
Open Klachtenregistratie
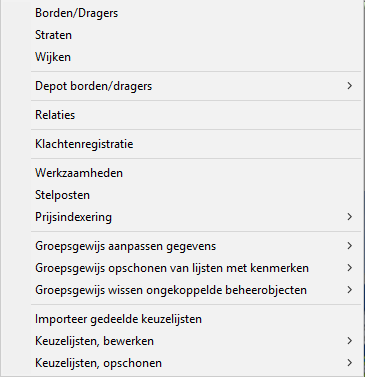(182, 144)
